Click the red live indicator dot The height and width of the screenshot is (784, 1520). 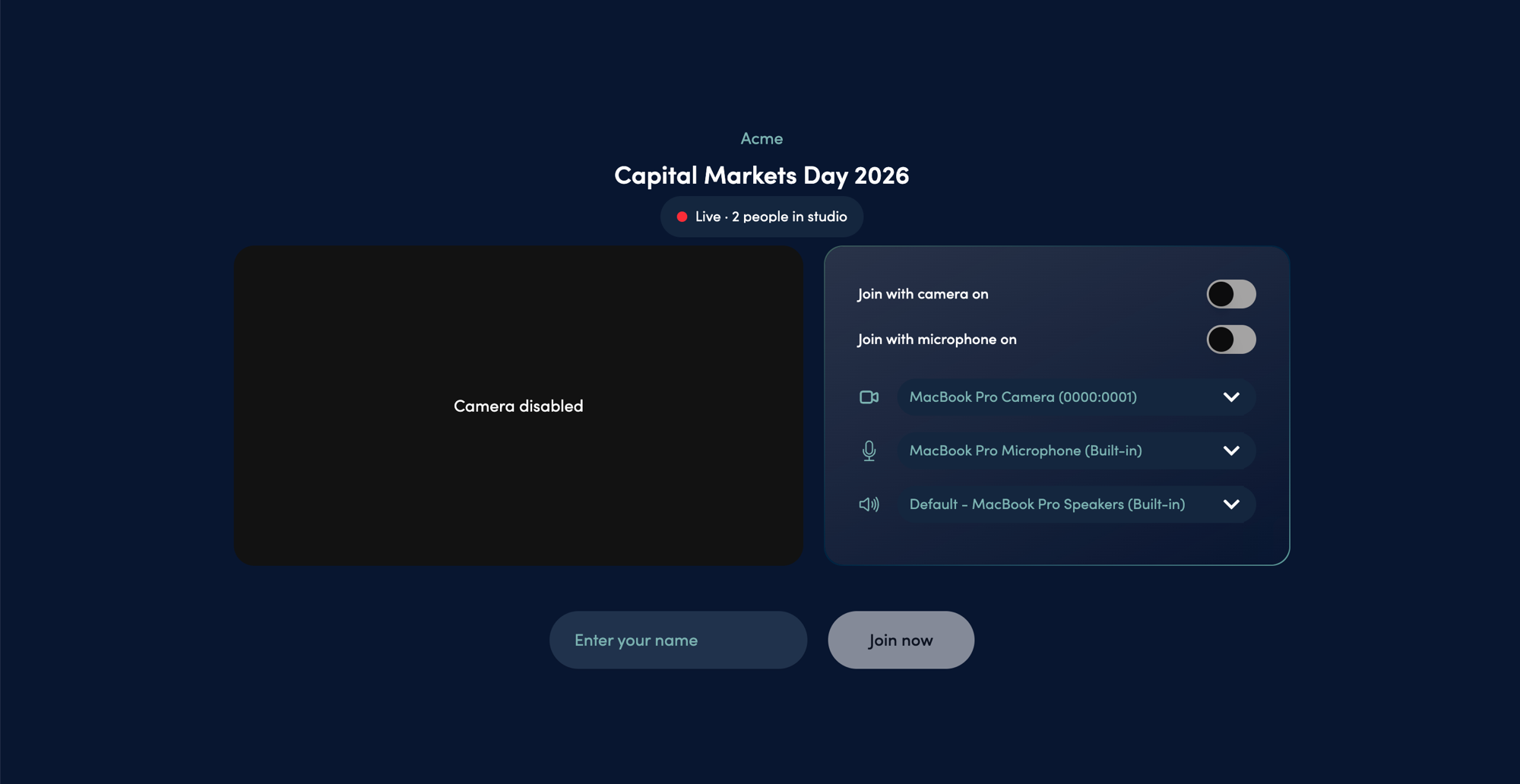(682, 217)
